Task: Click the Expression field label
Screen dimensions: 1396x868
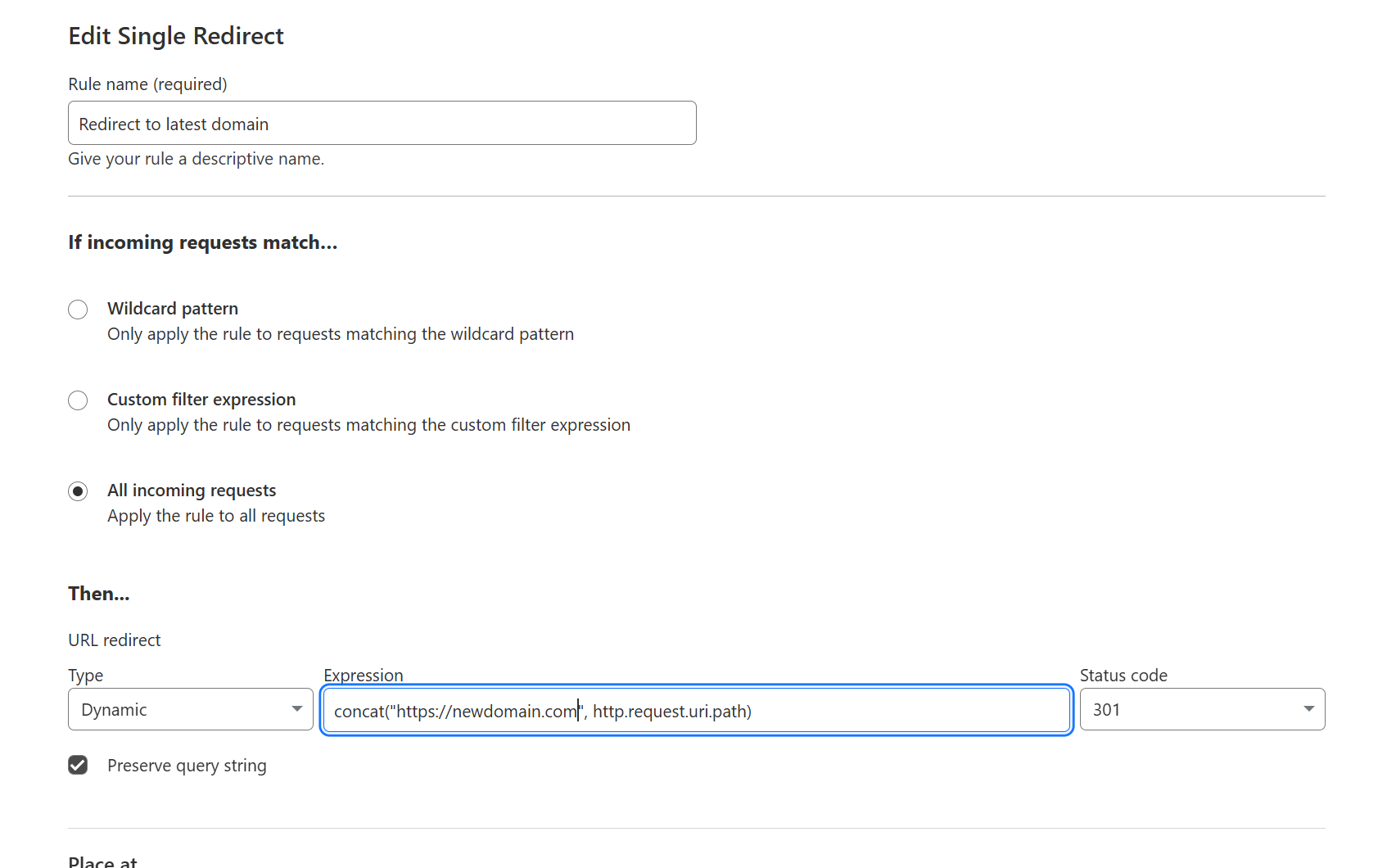Action: coord(364,676)
